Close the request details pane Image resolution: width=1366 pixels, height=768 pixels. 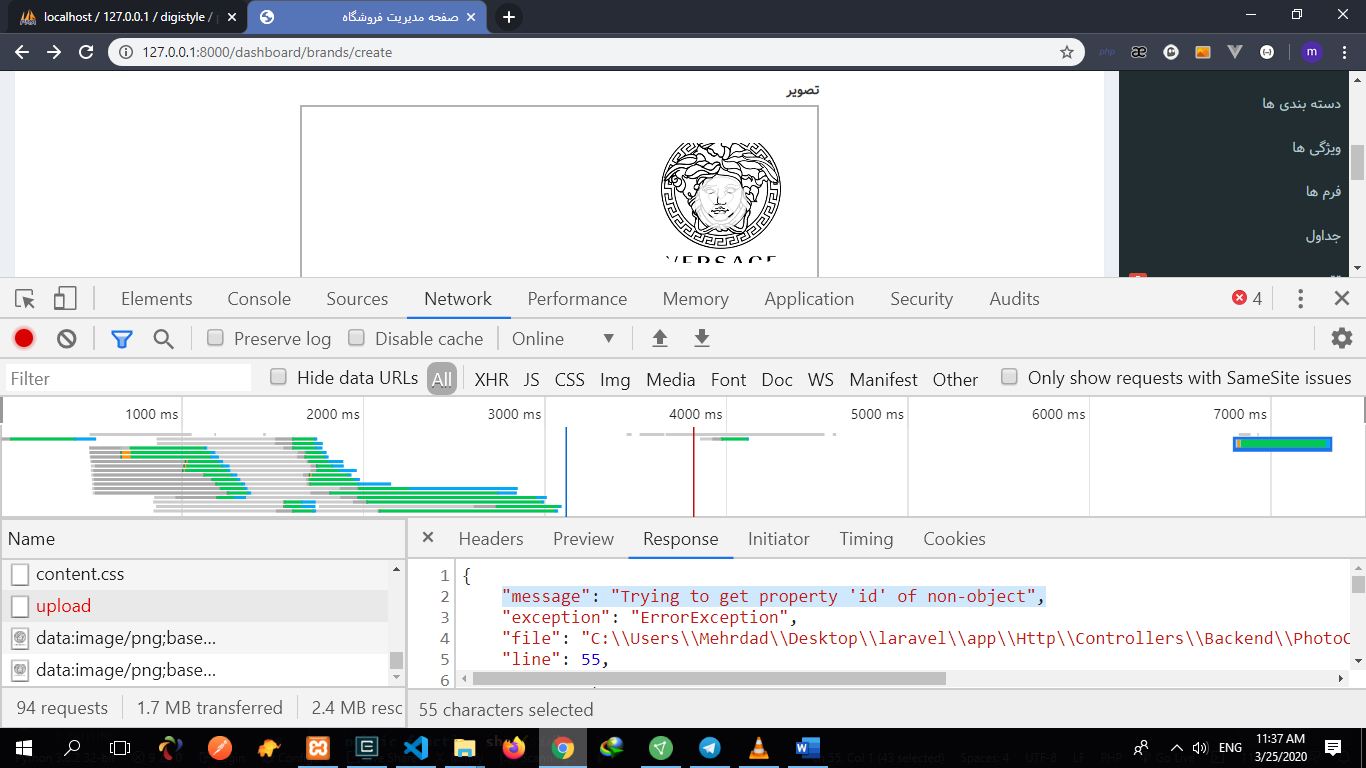428,538
